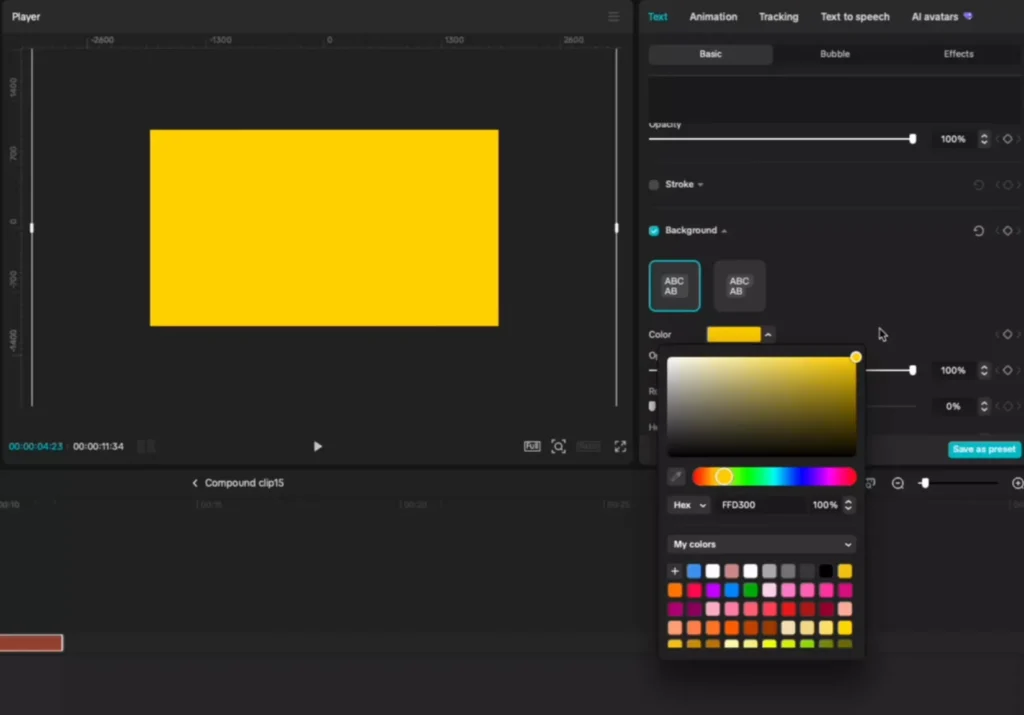Click the player focus zoom icon
This screenshot has width=1024, height=715.
pyautogui.click(x=559, y=446)
